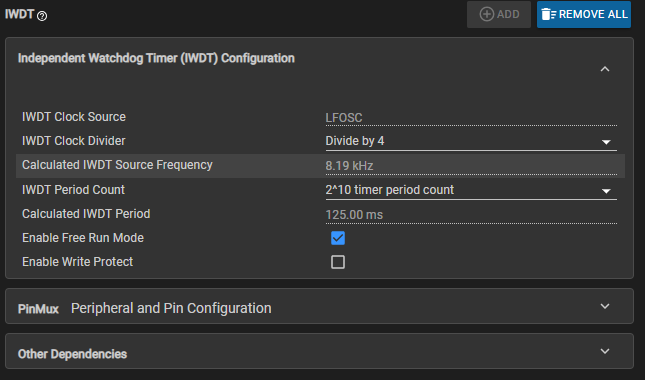Click the trash icon on REMOVE ALL
This screenshot has height=380, width=645.
(549, 14)
